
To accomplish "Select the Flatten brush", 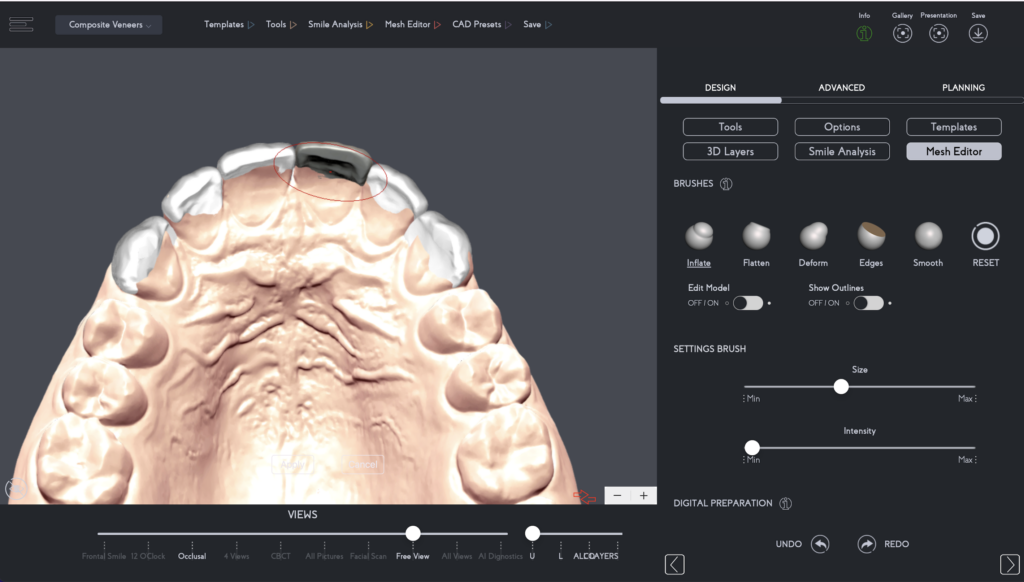I will tap(756, 236).
